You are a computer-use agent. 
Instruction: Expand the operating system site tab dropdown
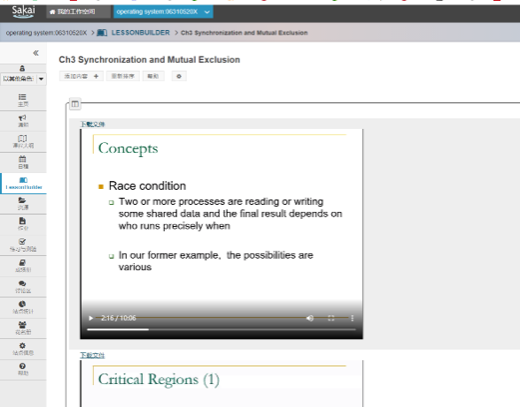(x=207, y=12)
